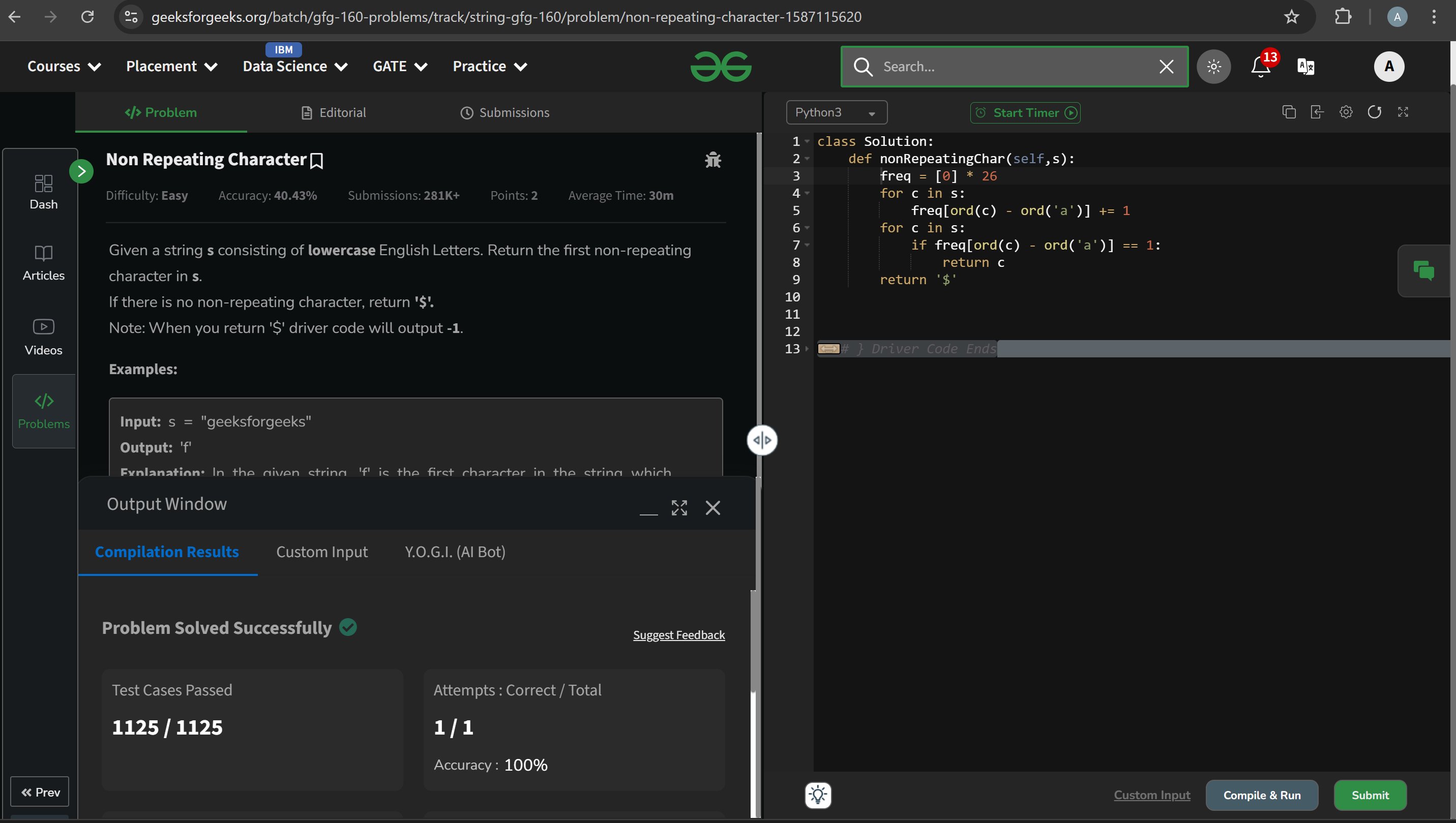Enter full screen code editor mode
This screenshot has width=1456, height=823.
coord(1403,112)
